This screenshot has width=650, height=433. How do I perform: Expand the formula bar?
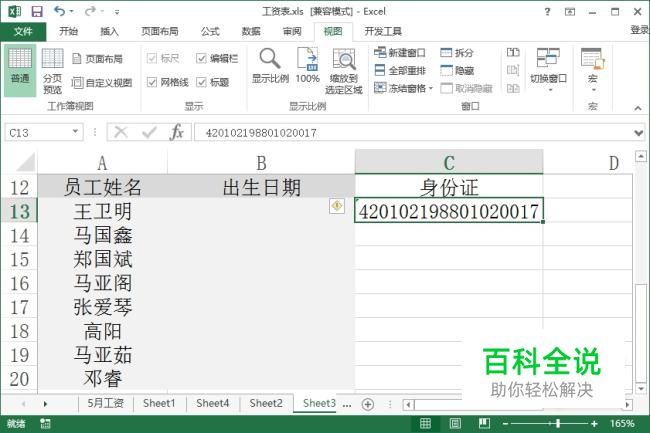(638, 133)
